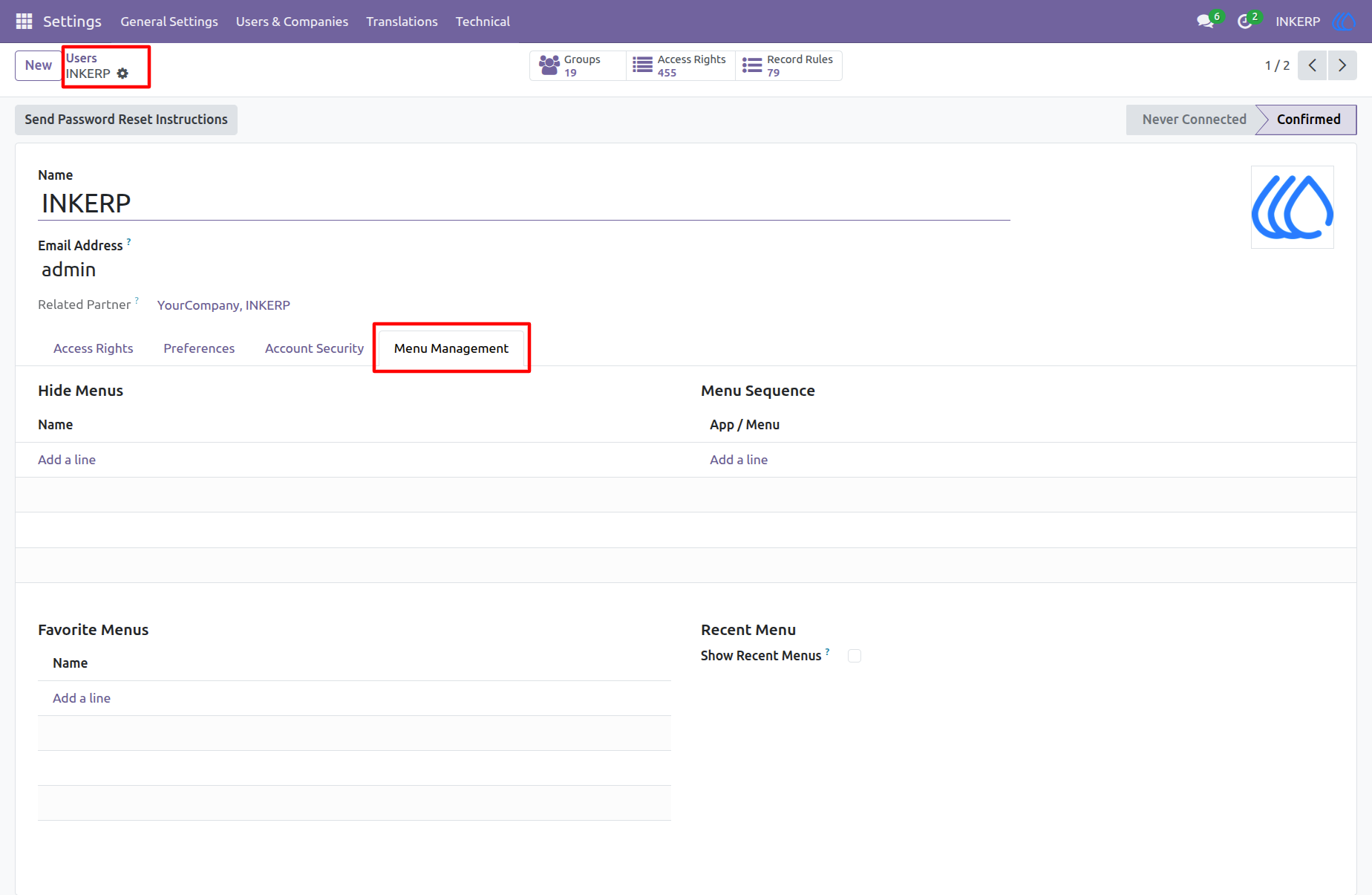
Task: Open the activities clock icon
Action: (1245, 22)
